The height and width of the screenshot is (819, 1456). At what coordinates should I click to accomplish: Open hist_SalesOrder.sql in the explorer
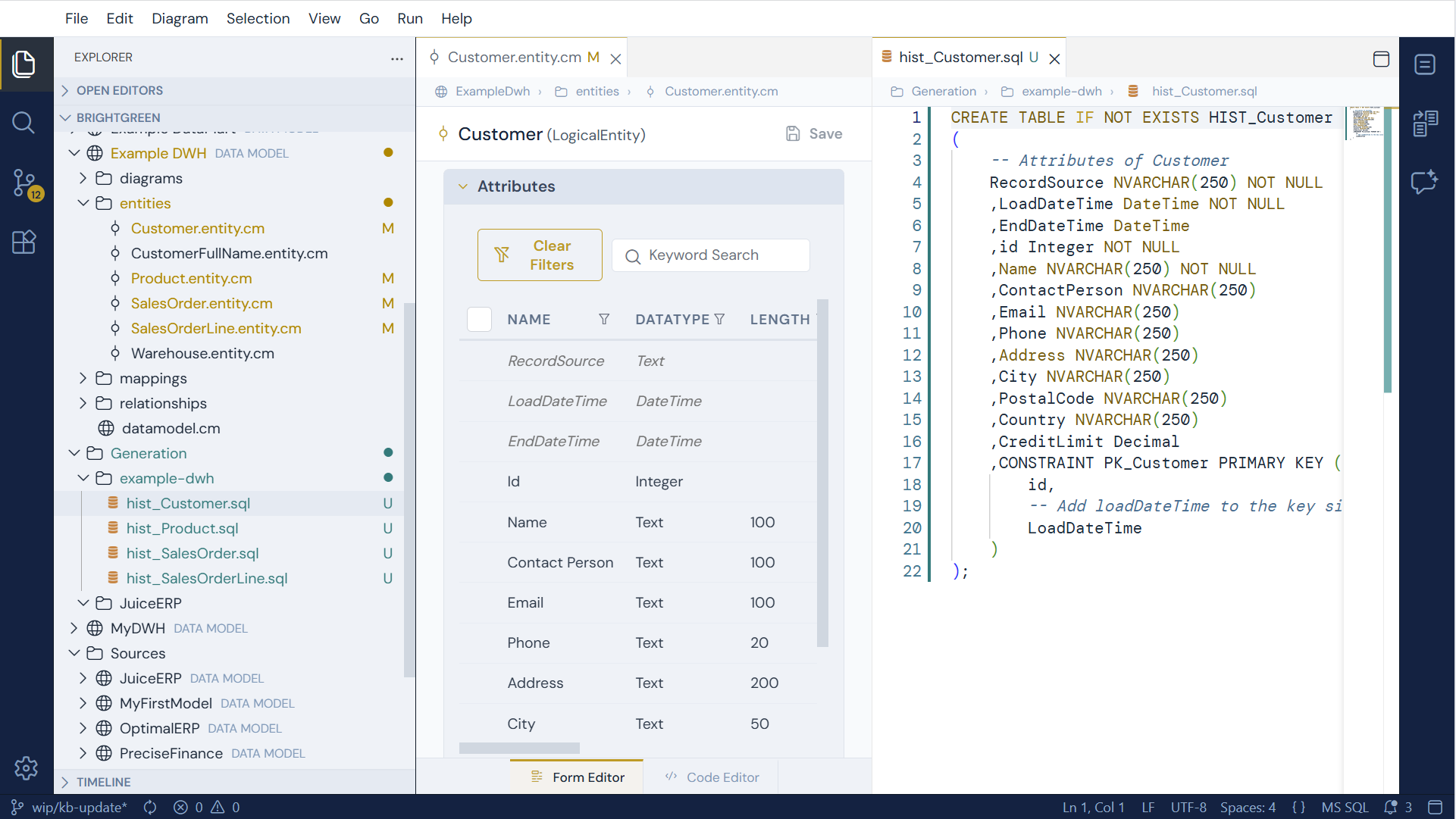click(x=193, y=553)
